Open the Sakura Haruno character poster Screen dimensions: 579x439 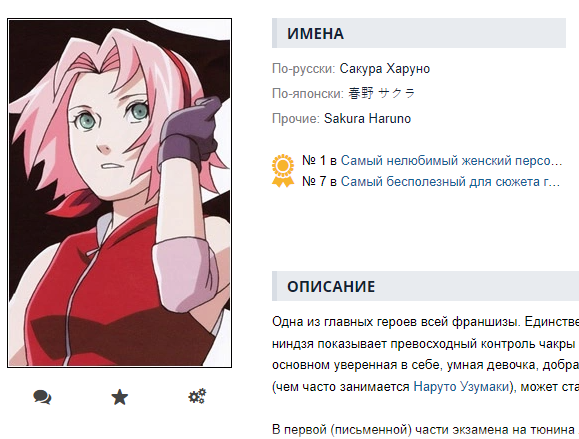(120, 193)
